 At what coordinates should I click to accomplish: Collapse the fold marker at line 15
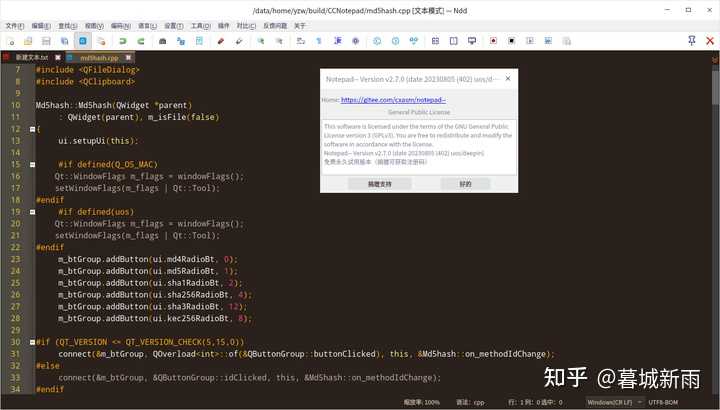[32, 164]
